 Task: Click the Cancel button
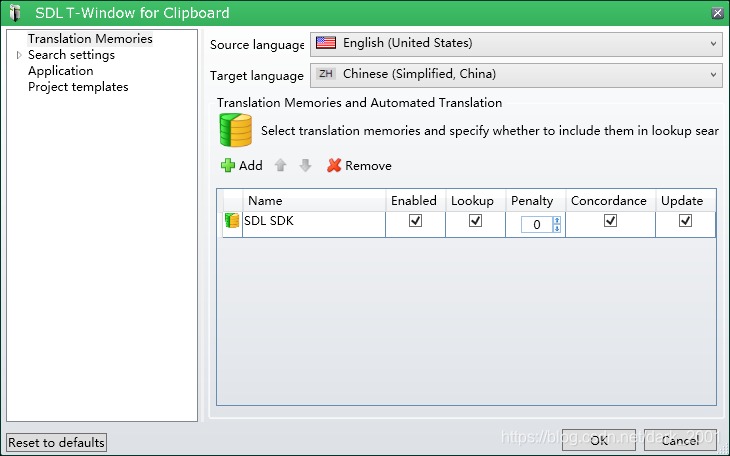680,440
